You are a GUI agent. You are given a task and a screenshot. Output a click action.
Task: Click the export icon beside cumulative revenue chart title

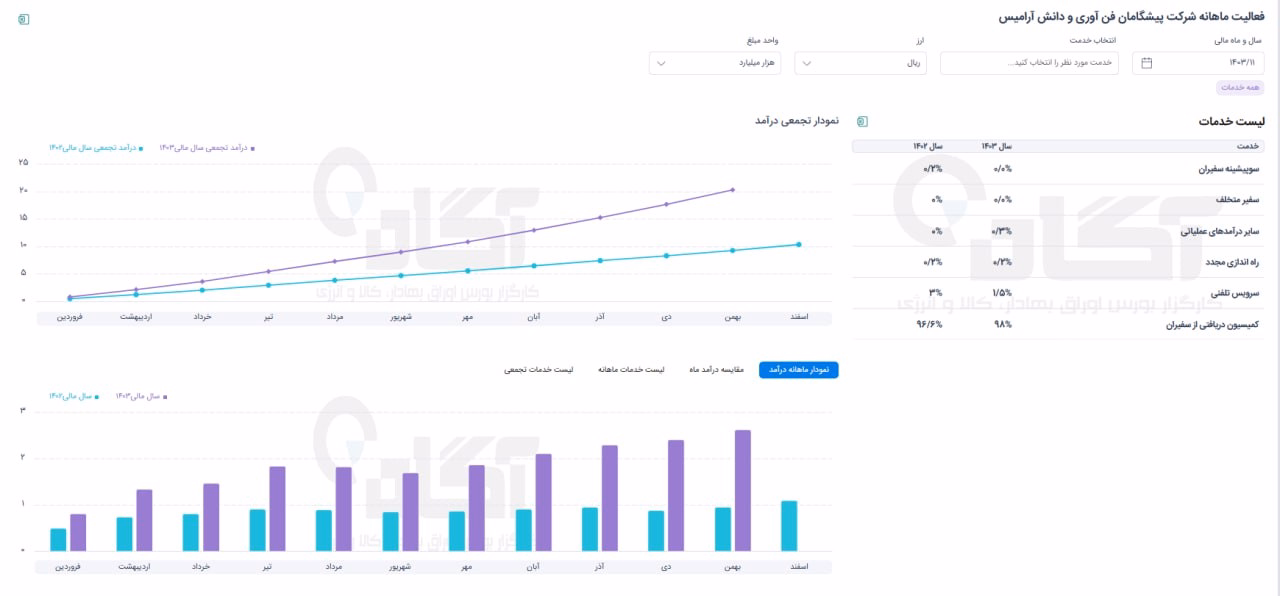click(863, 121)
